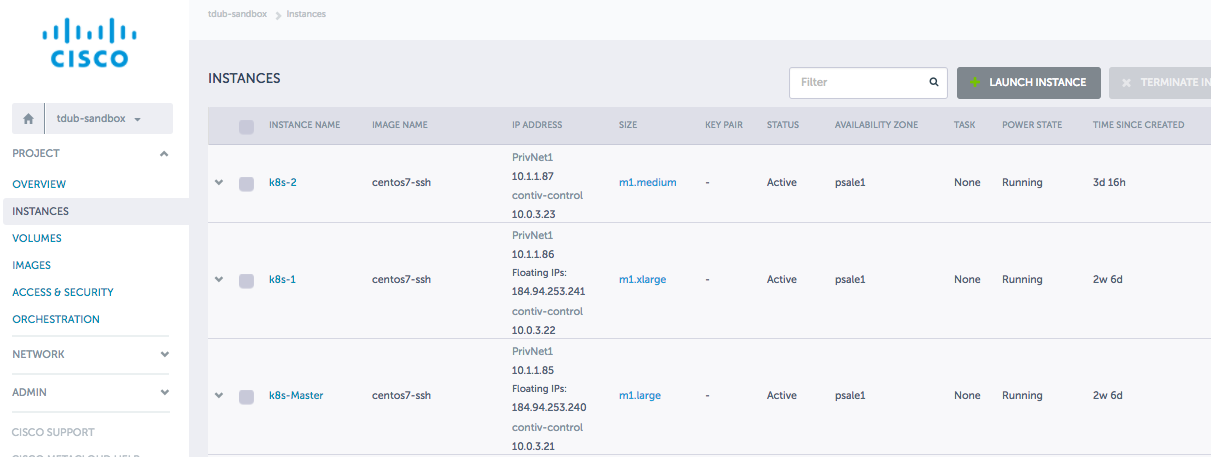The image size is (1211, 457).
Task: Click Instances in the breadcrumb
Action: click(x=306, y=14)
